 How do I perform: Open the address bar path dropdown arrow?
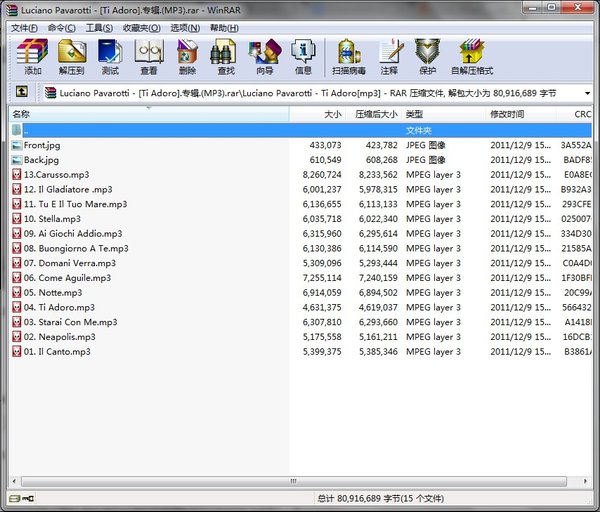click(587, 93)
